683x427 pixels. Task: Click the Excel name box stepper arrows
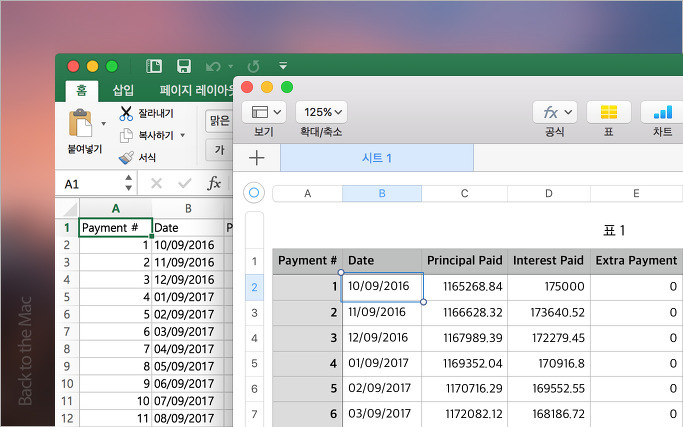[128, 183]
